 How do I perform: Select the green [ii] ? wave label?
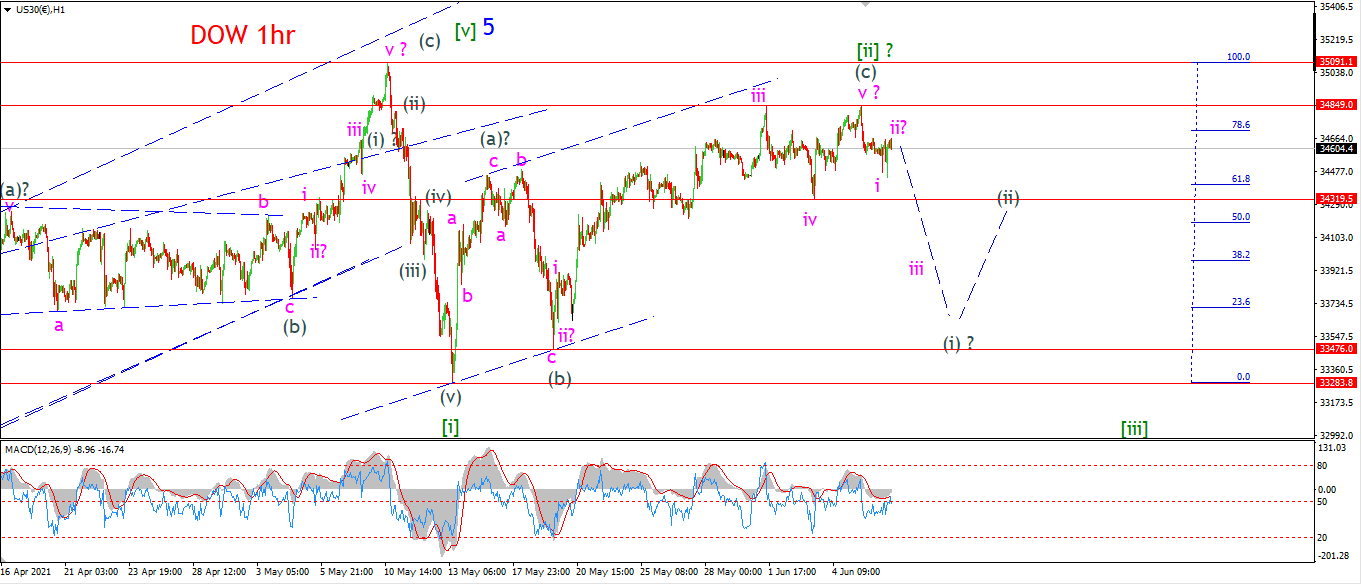point(875,51)
